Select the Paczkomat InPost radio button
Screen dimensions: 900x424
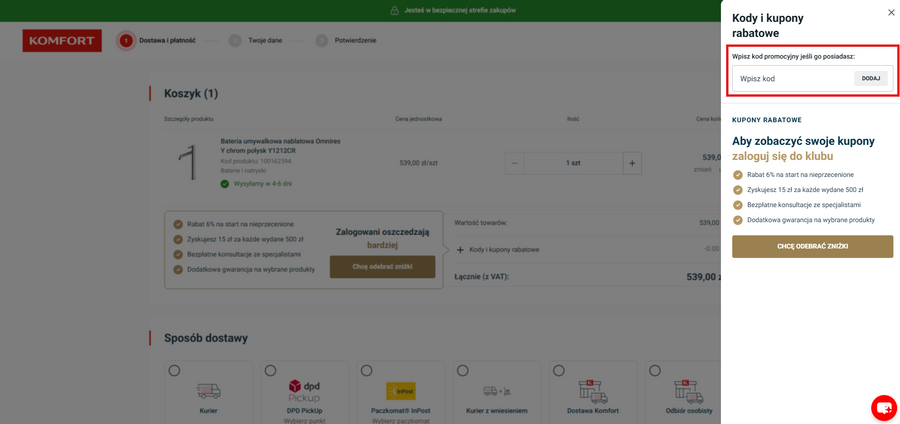[x=366, y=371]
